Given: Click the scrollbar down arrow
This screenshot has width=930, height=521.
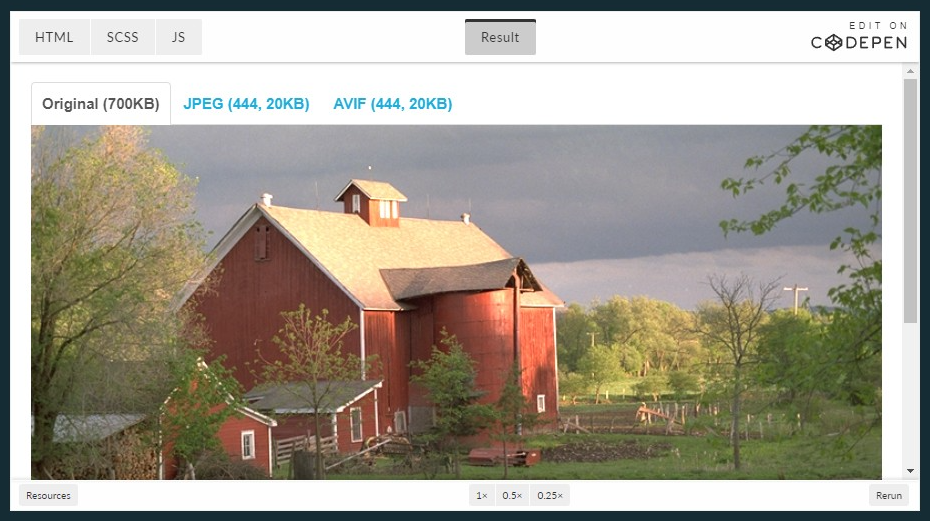Looking at the screenshot, I should pos(910,471).
